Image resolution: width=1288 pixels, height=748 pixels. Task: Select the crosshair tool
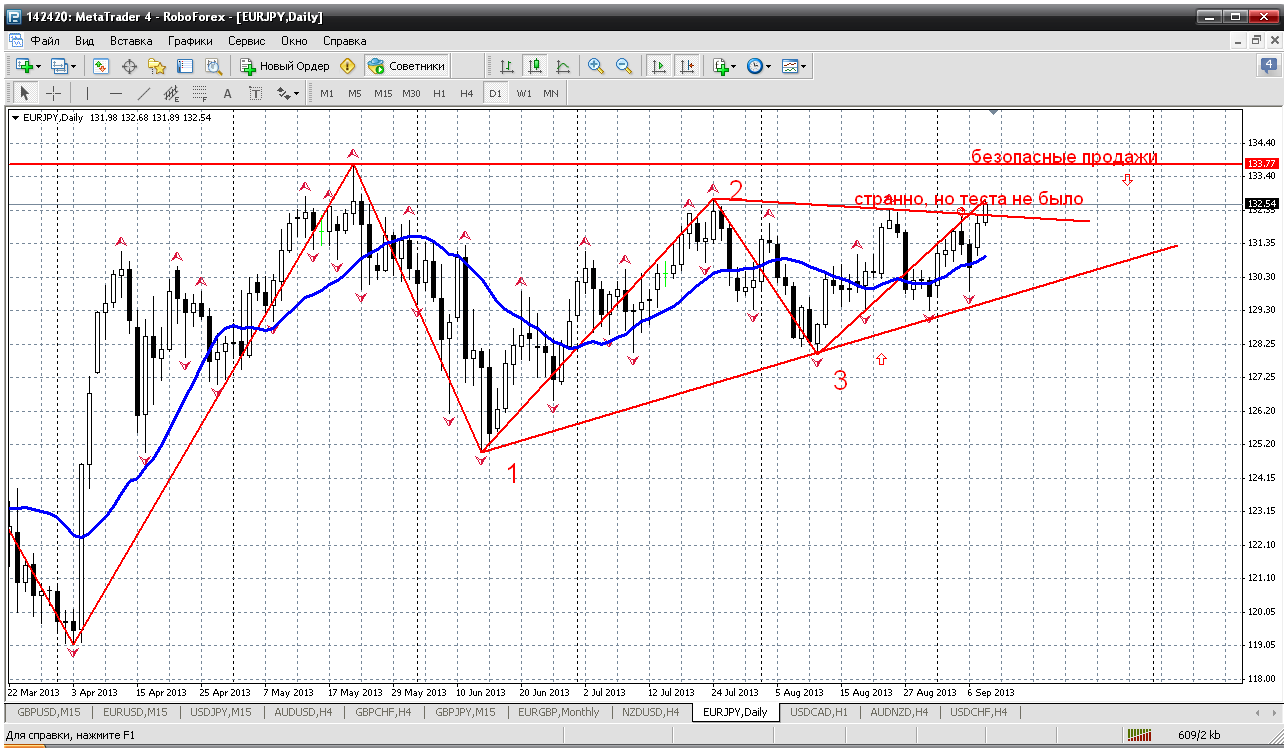click(x=53, y=93)
